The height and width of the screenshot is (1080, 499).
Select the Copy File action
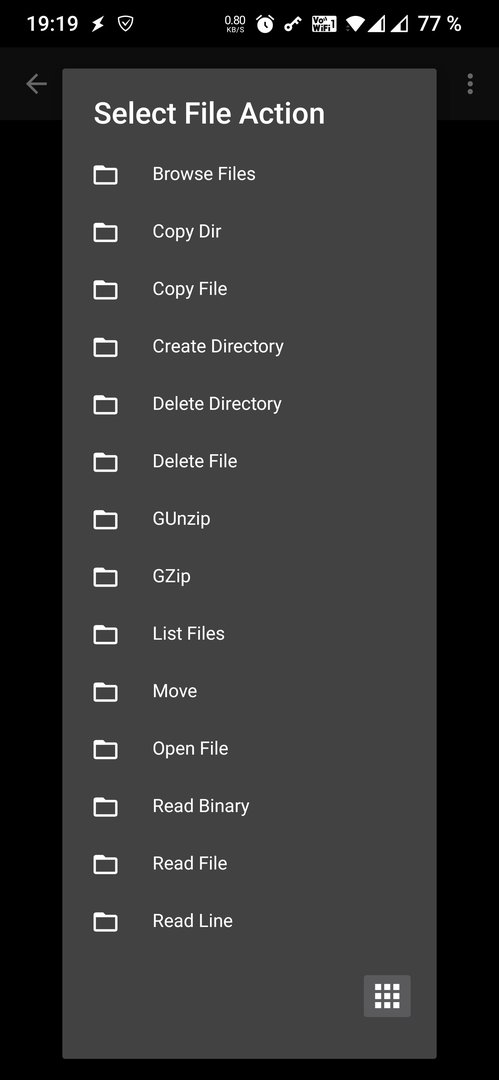[249, 289]
